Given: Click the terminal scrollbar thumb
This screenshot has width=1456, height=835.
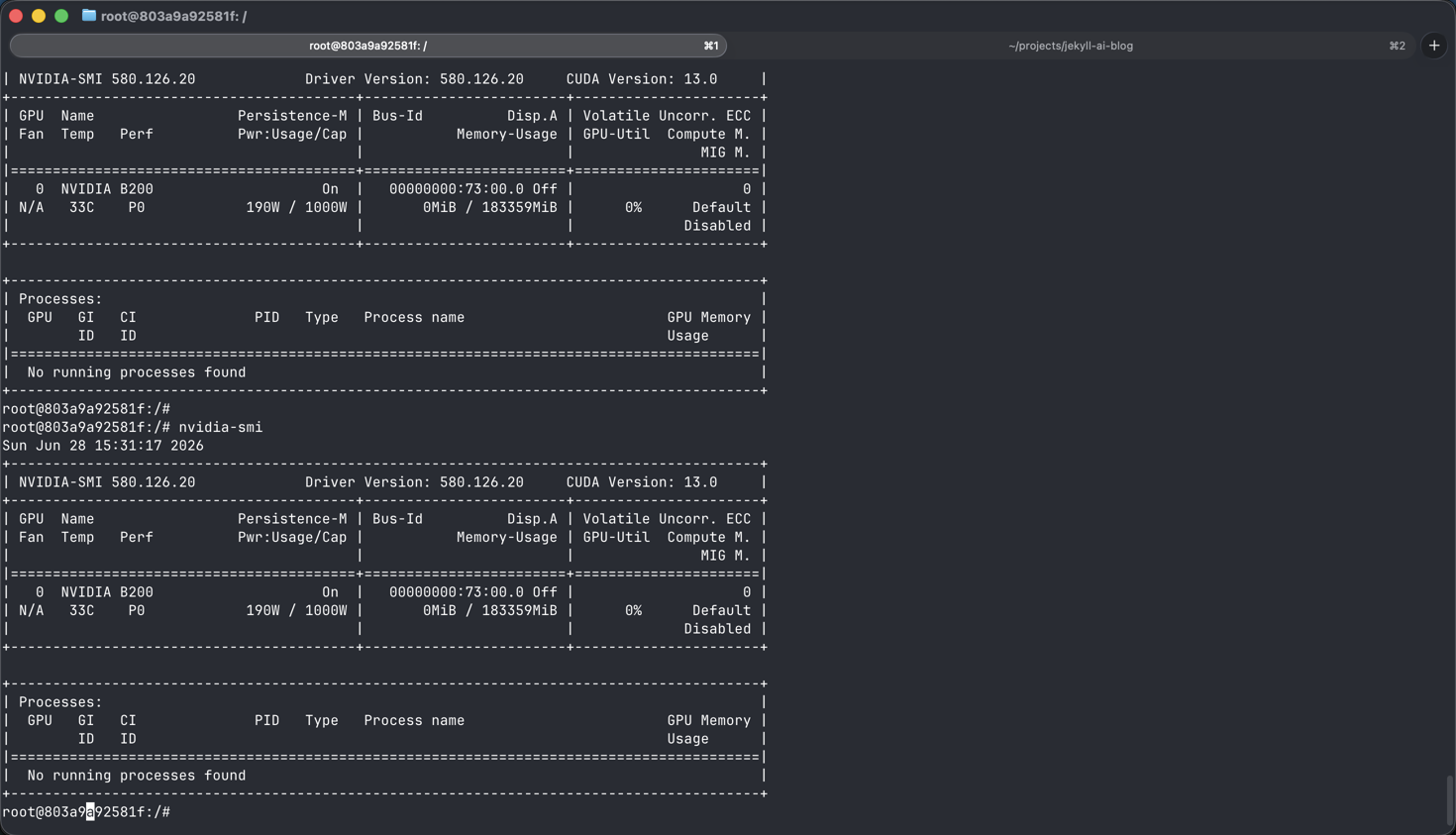Looking at the screenshot, I should point(1450,799).
